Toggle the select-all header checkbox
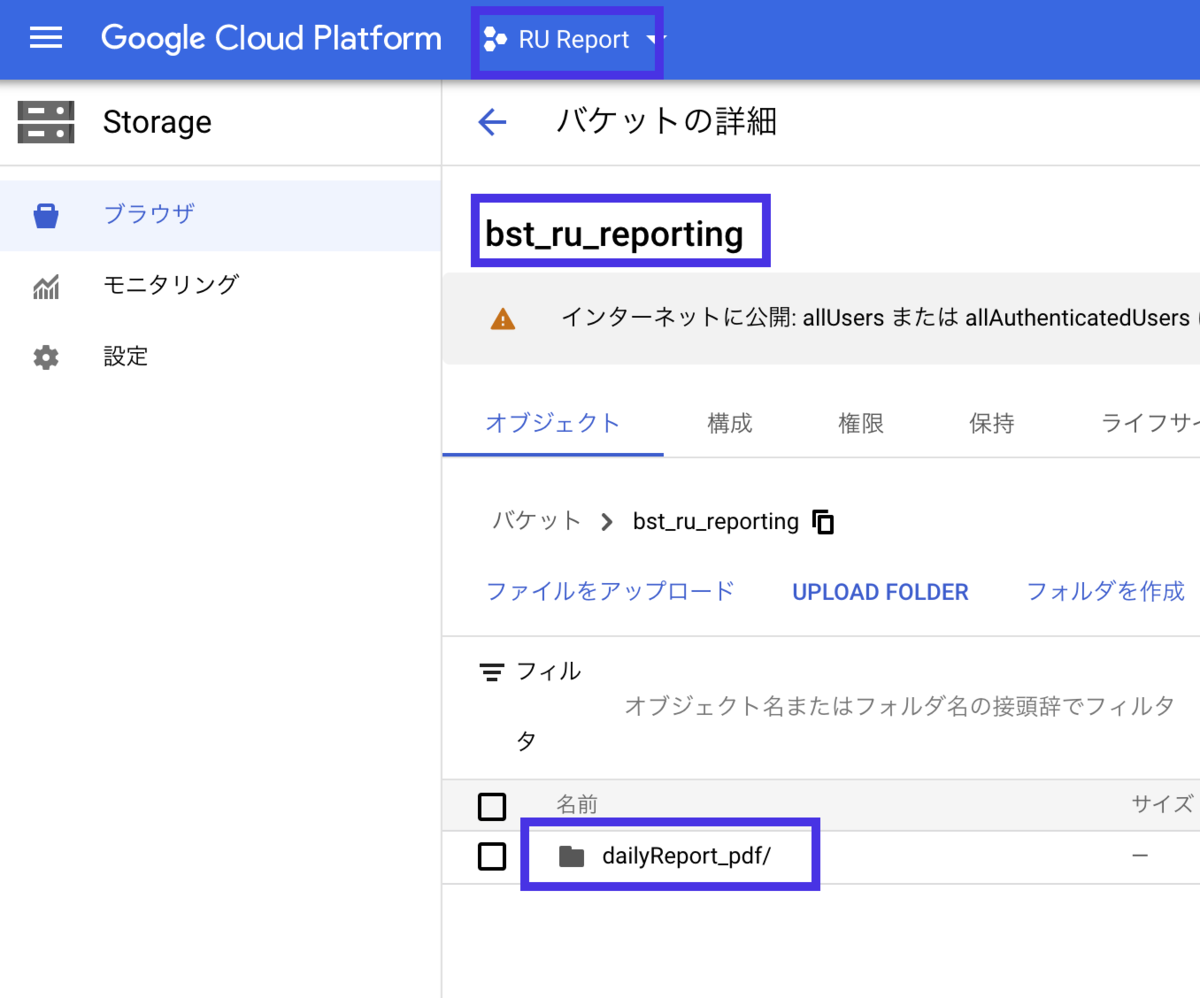This screenshot has height=998, width=1200. pos(492,805)
